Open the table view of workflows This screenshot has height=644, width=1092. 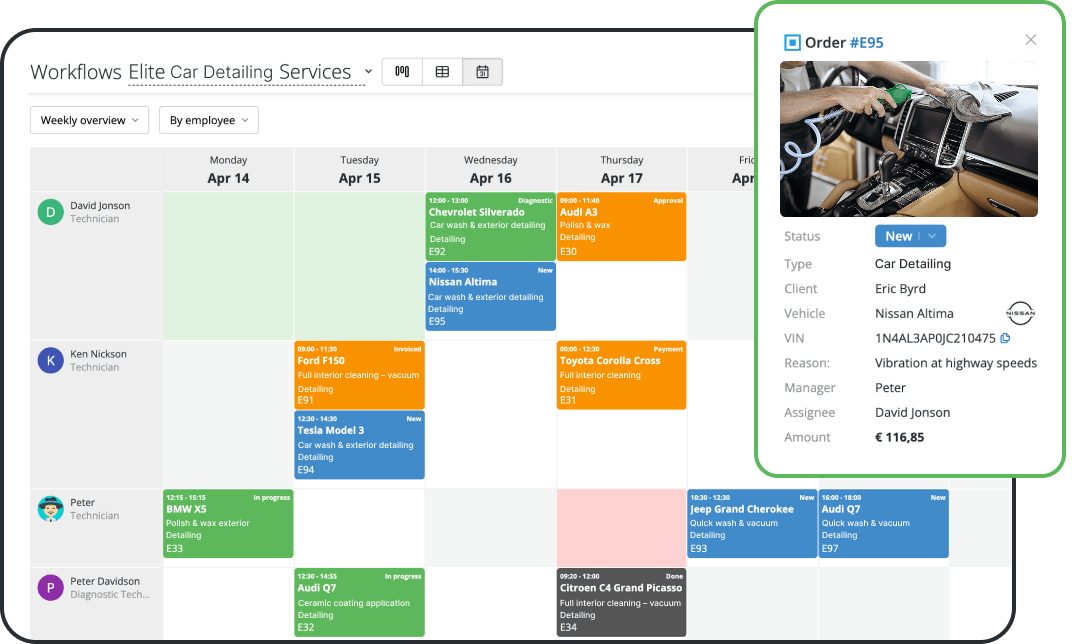441,71
